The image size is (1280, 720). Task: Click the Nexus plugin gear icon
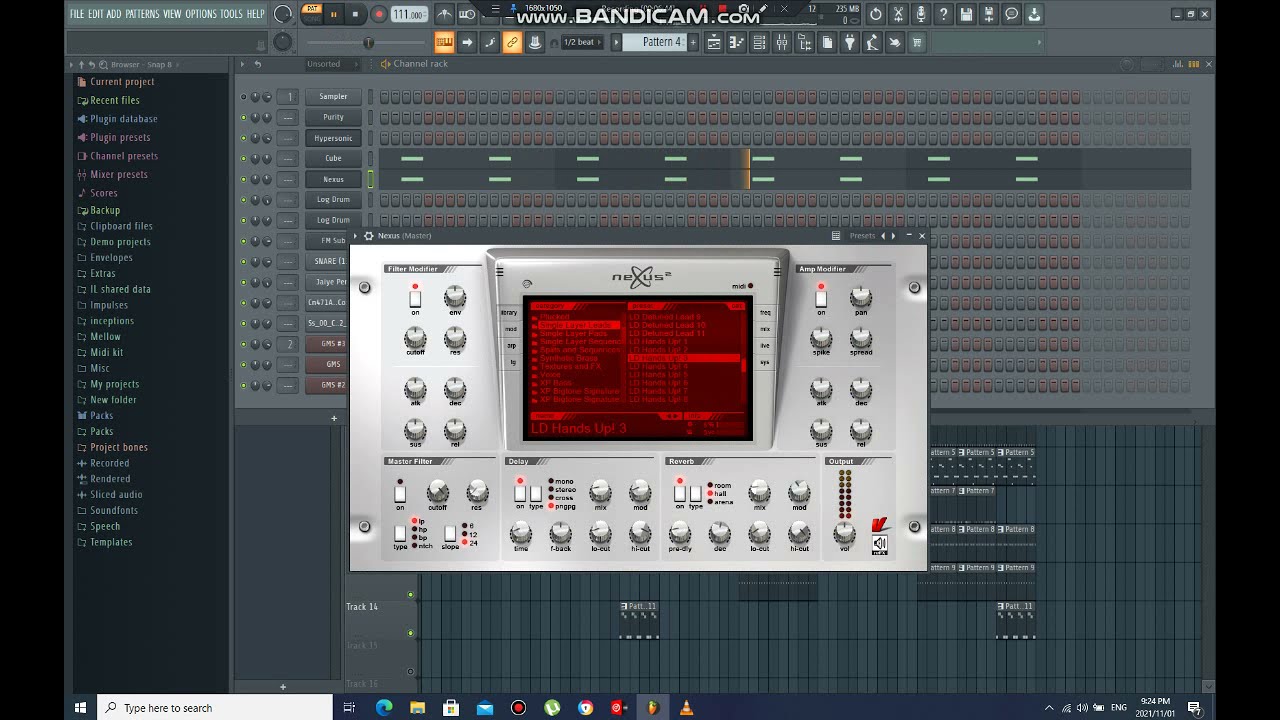coord(368,236)
